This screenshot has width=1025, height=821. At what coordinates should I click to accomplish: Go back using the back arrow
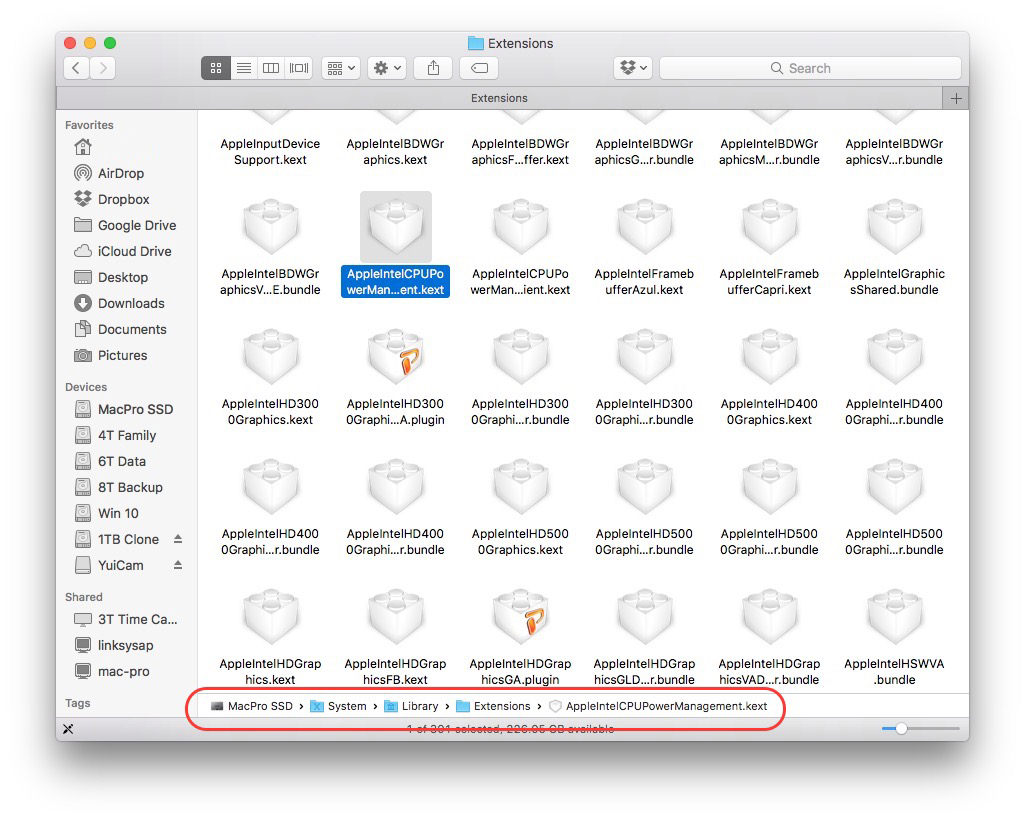tap(76, 68)
